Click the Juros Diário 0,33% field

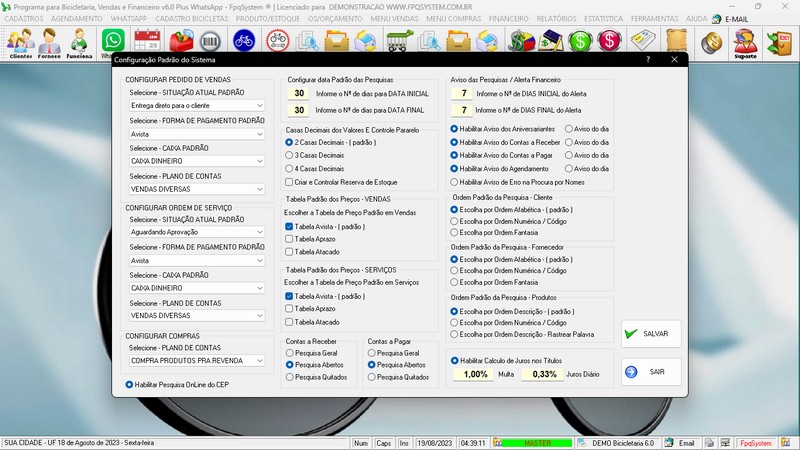pyautogui.click(x=543, y=374)
